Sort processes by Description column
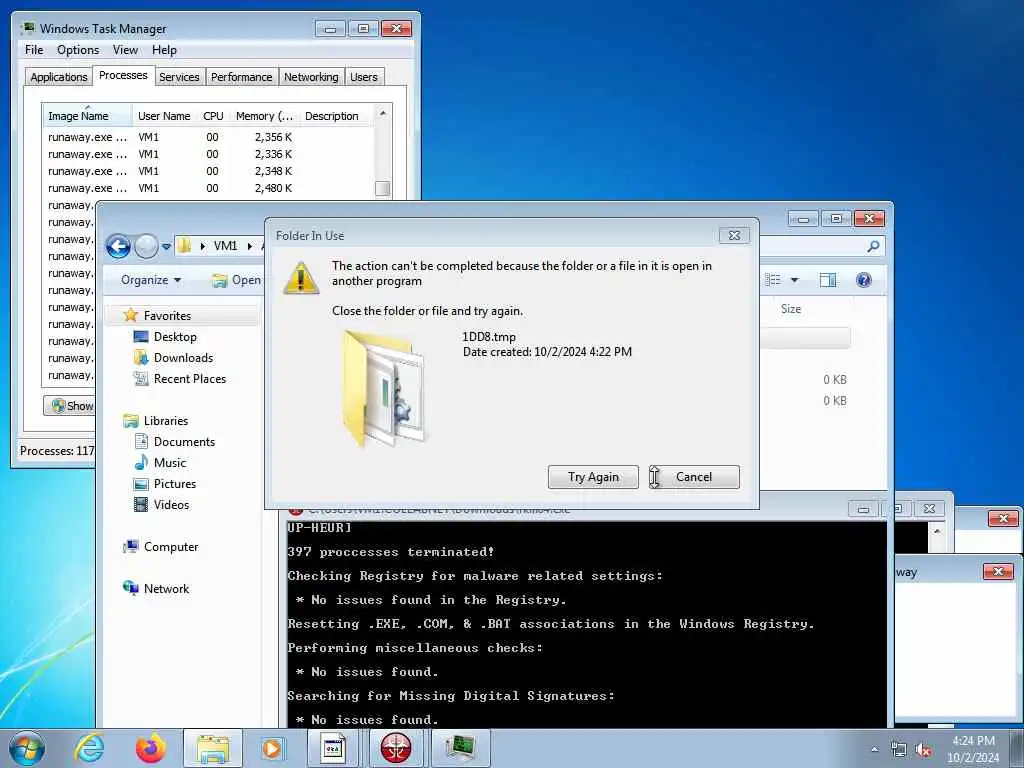This screenshot has height=768, width=1024. click(336, 116)
